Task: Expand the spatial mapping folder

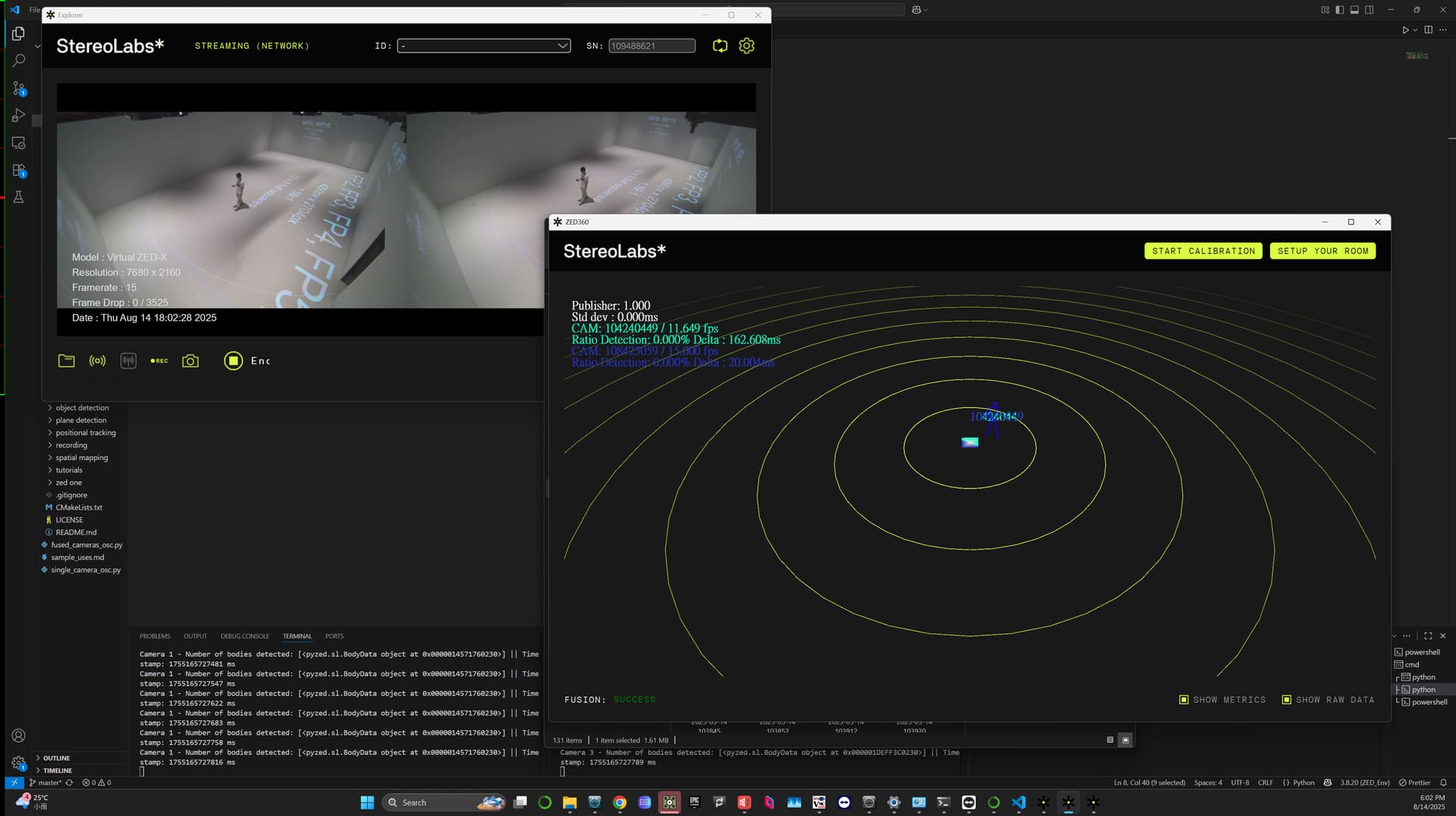Action: coord(81,458)
